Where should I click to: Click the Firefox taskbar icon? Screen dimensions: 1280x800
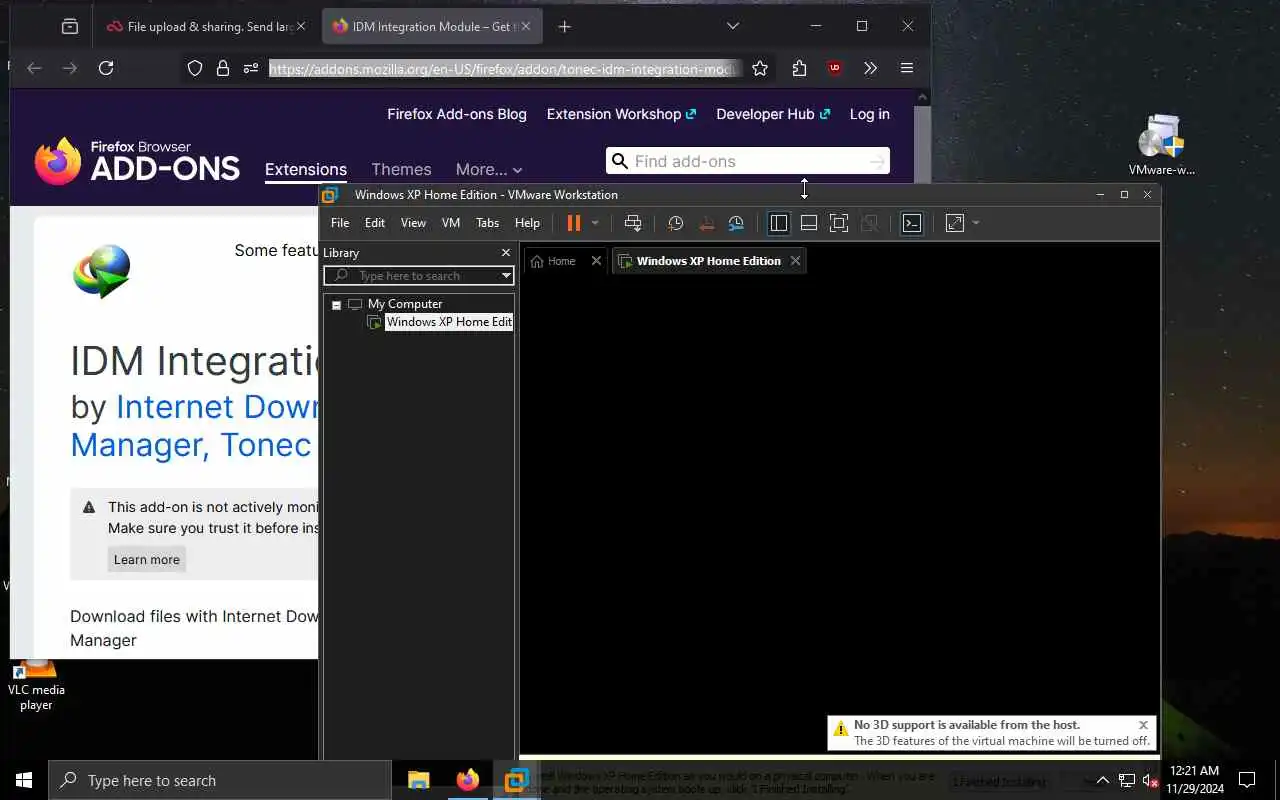coord(467,780)
